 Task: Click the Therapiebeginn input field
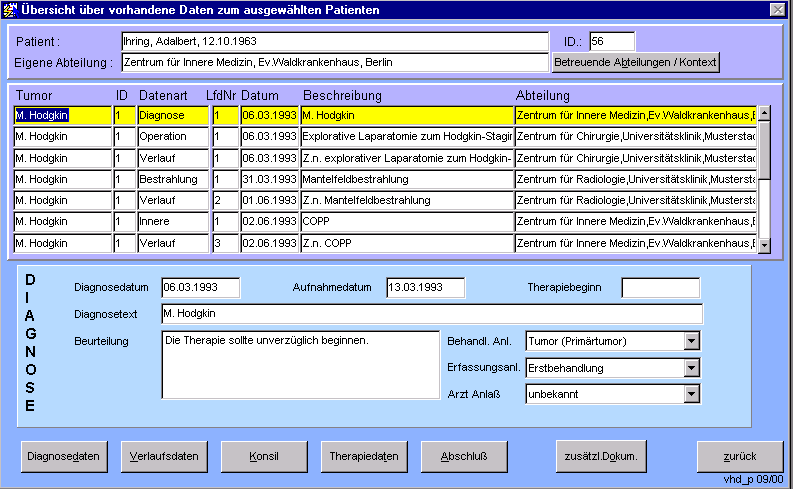(660, 288)
